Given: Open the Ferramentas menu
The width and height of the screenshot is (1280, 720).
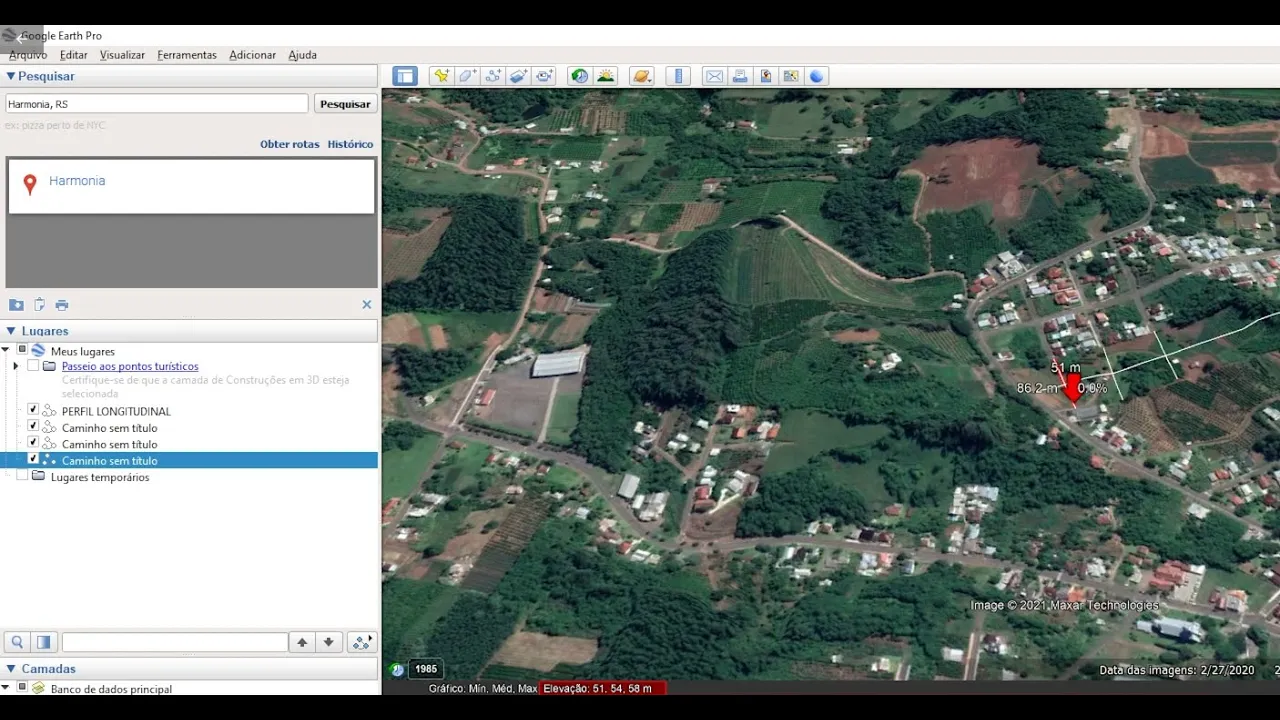Looking at the screenshot, I should click(x=187, y=55).
